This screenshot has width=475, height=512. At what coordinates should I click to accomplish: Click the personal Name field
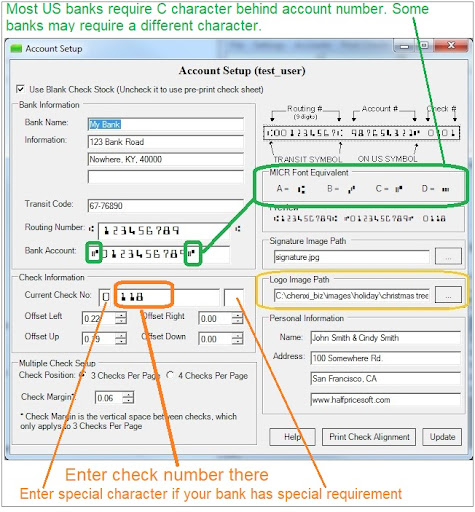click(386, 338)
